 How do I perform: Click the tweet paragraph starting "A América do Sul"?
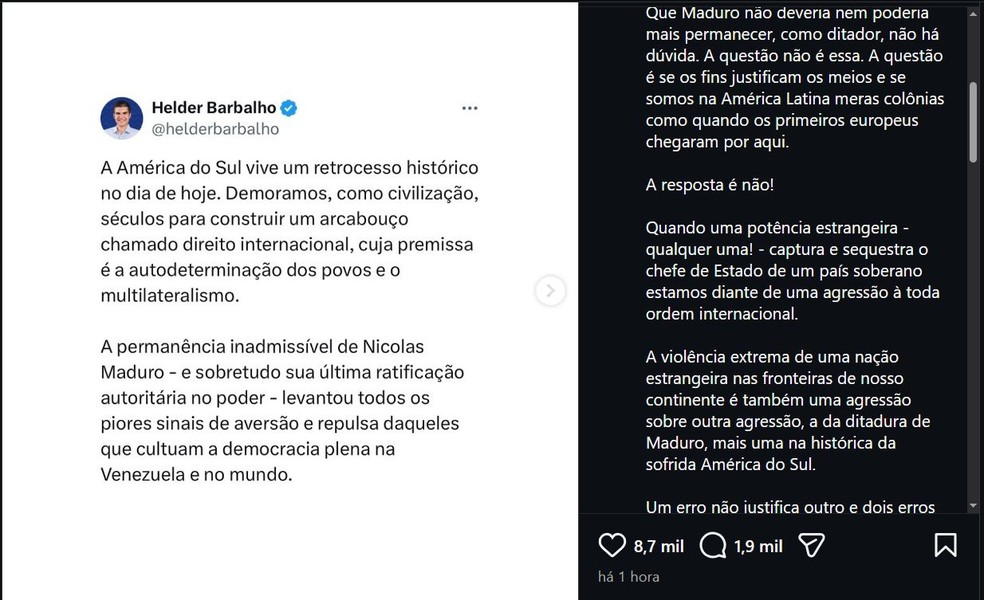pyautogui.click(x=291, y=230)
